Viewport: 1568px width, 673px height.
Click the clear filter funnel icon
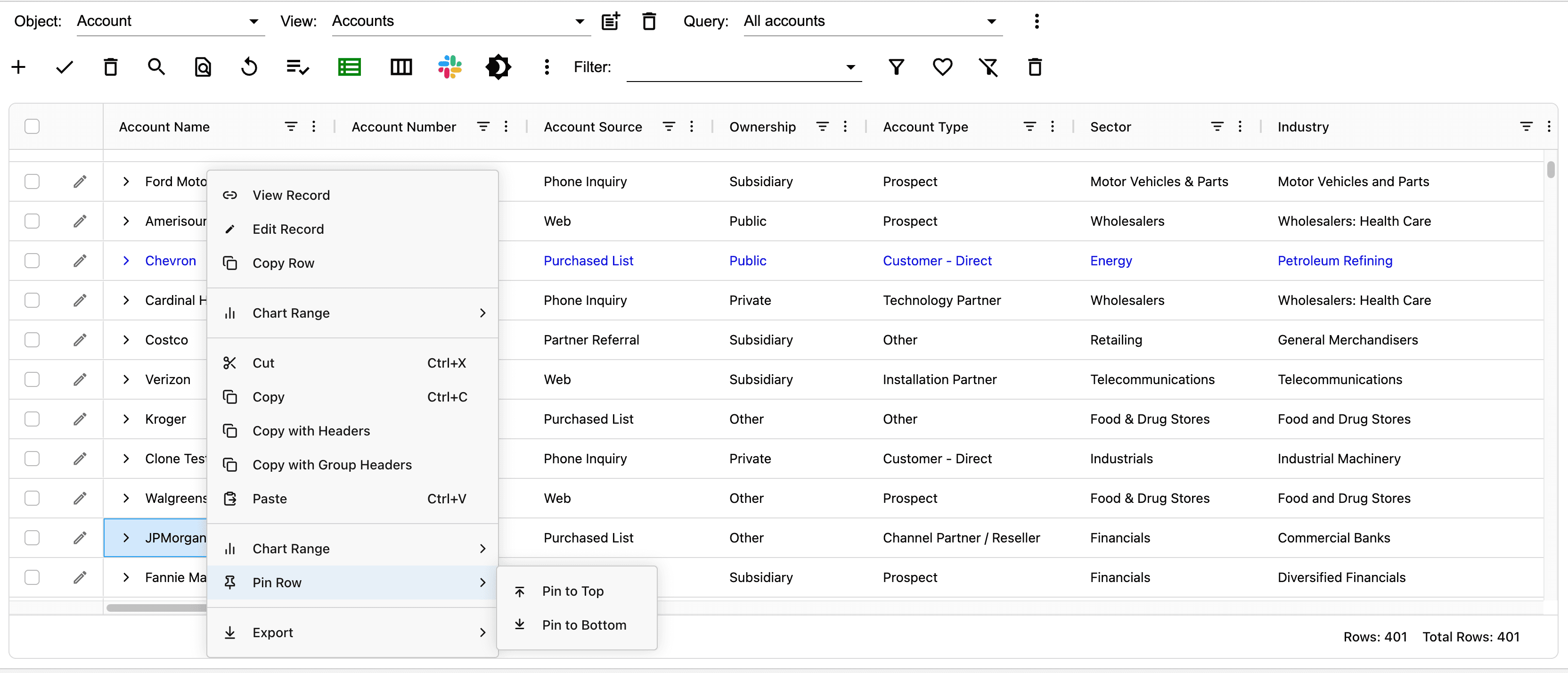pyautogui.click(x=988, y=67)
